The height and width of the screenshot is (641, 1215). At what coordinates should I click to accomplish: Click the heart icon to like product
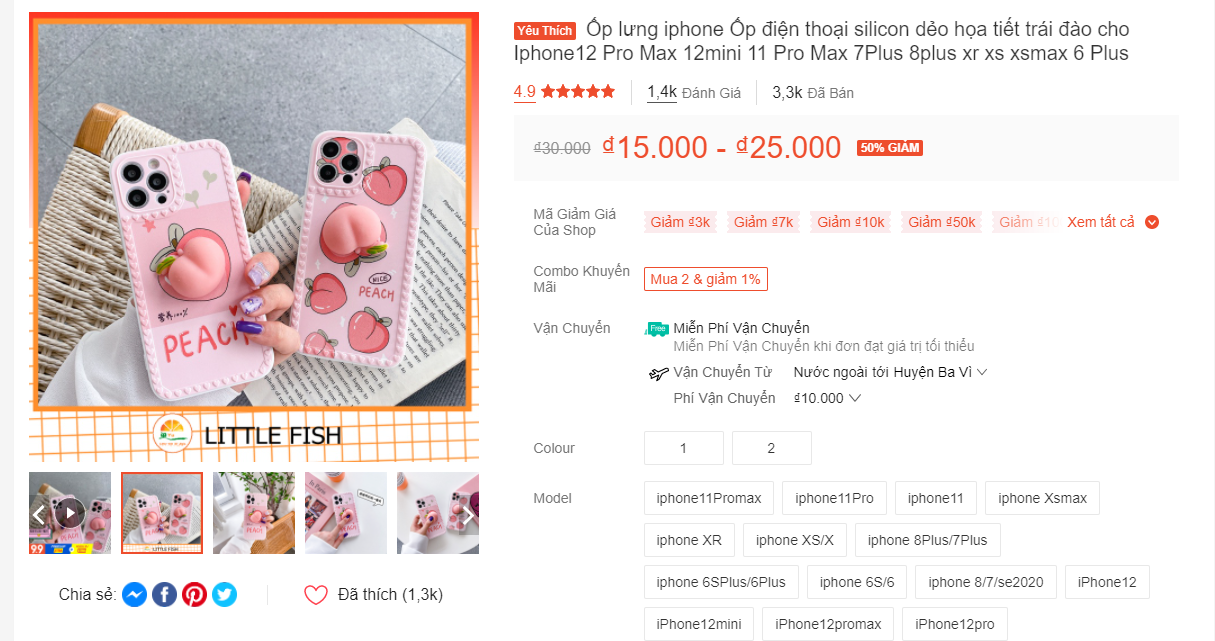tap(316, 595)
